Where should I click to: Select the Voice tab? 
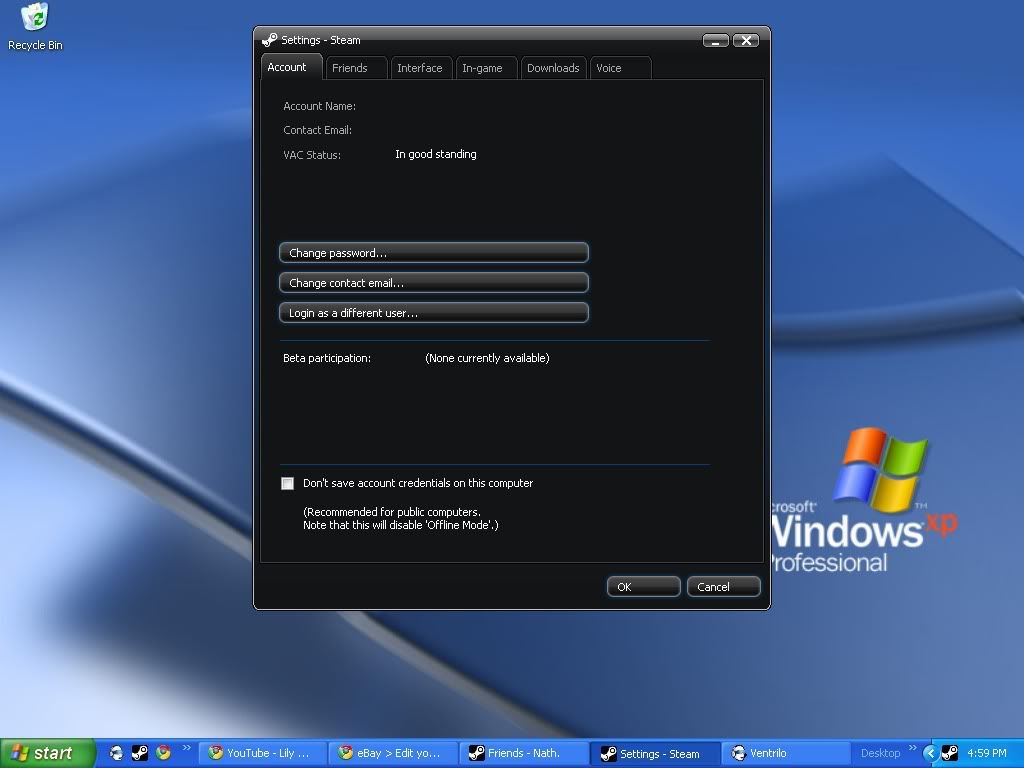(x=620, y=68)
